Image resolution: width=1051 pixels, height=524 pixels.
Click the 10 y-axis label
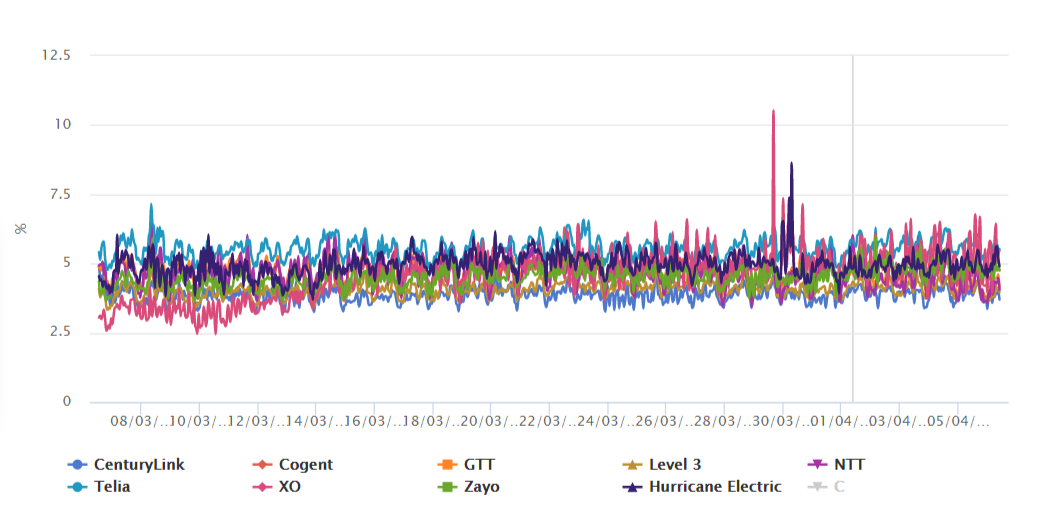click(x=64, y=125)
